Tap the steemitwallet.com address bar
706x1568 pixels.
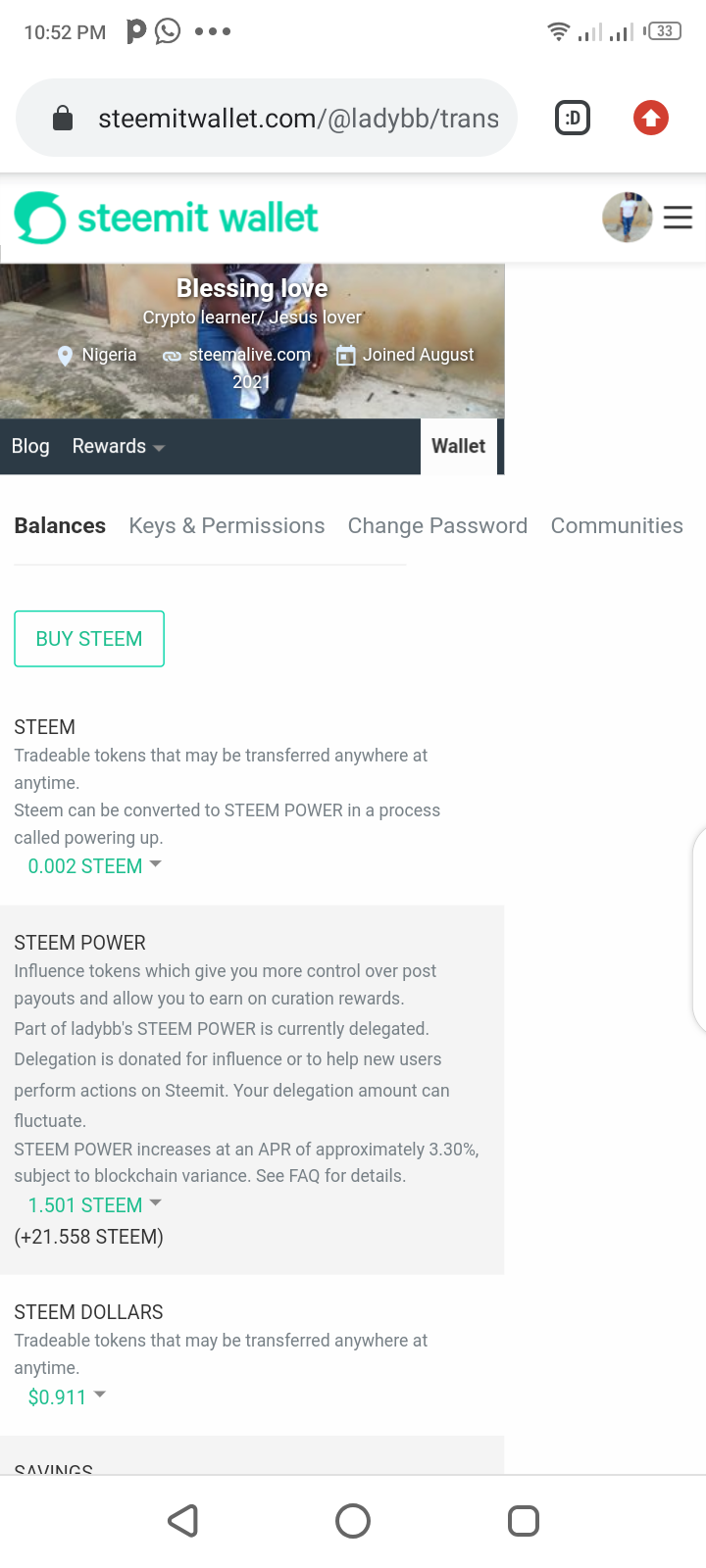tap(298, 119)
